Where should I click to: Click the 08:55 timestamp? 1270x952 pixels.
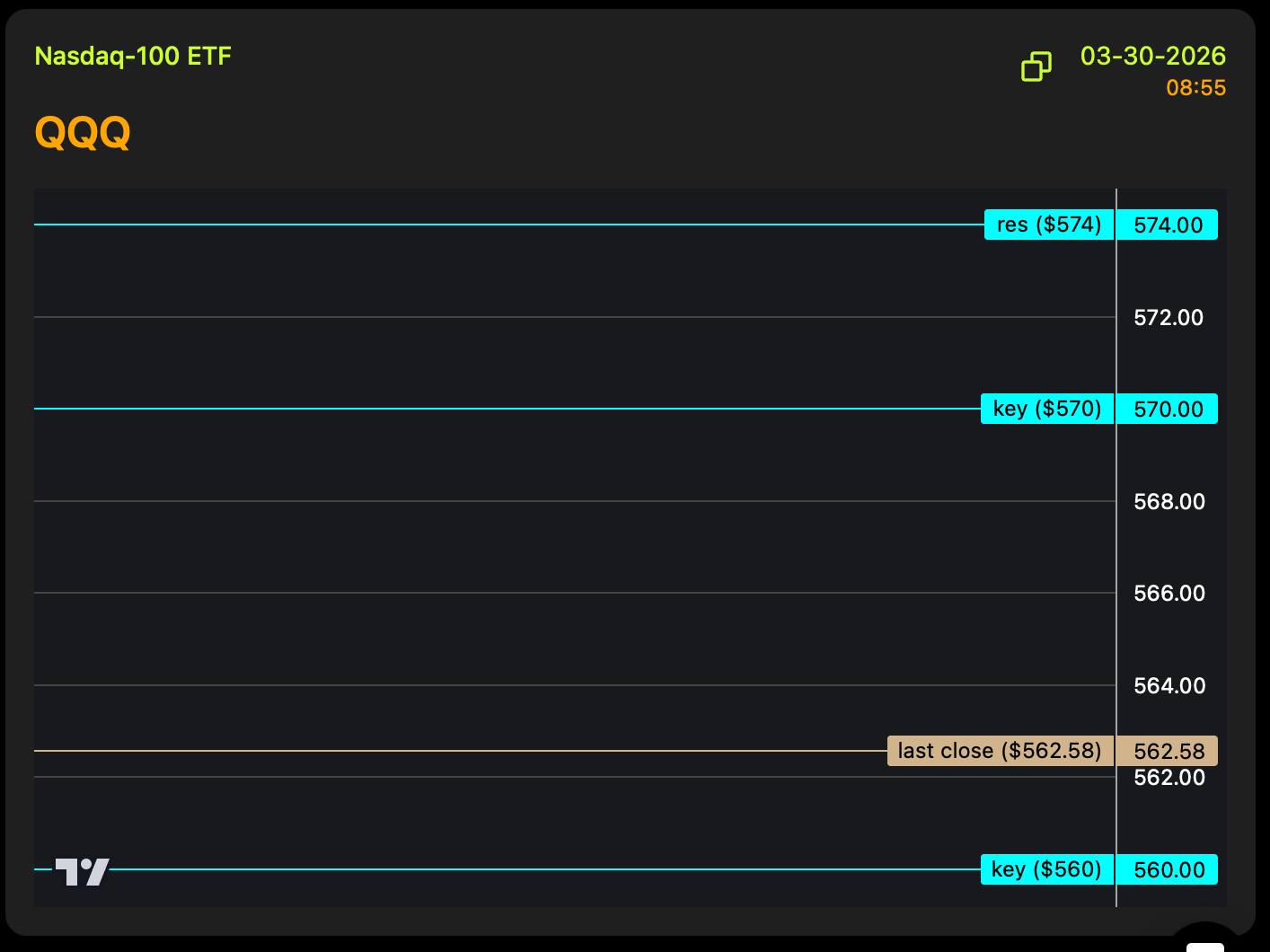click(1195, 88)
